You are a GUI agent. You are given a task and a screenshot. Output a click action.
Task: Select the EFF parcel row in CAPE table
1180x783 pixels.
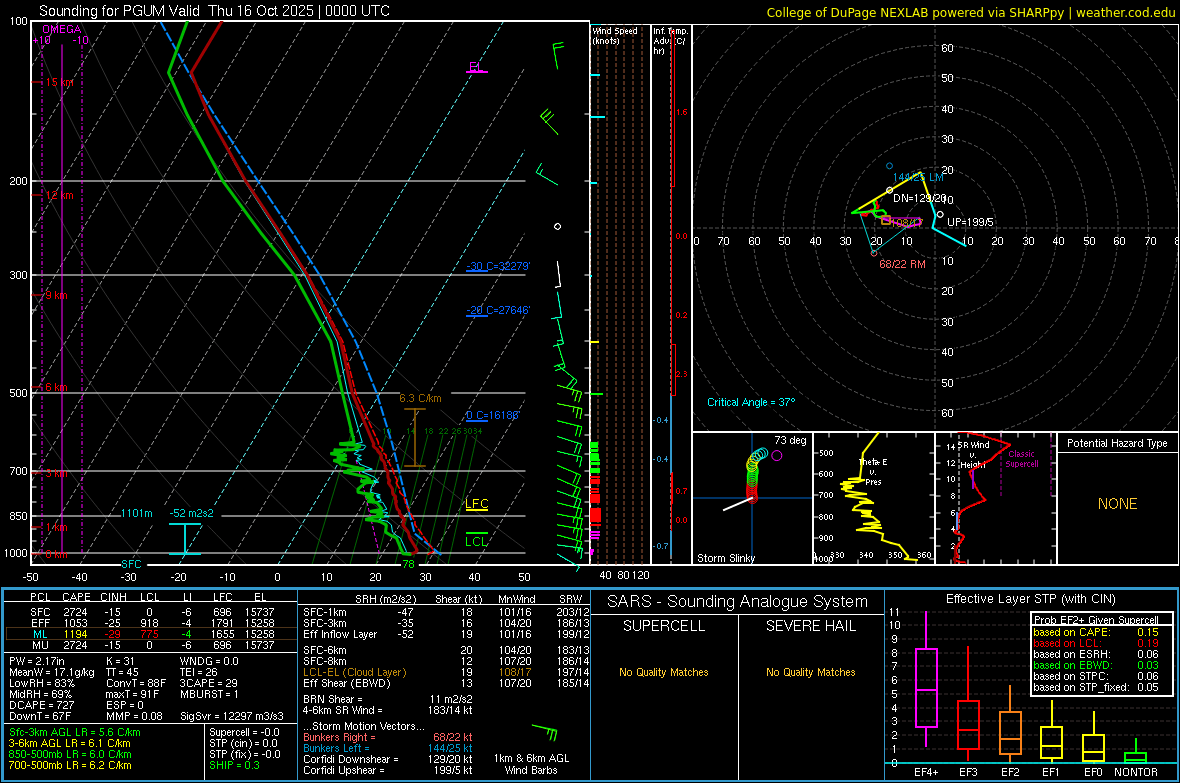click(151, 623)
